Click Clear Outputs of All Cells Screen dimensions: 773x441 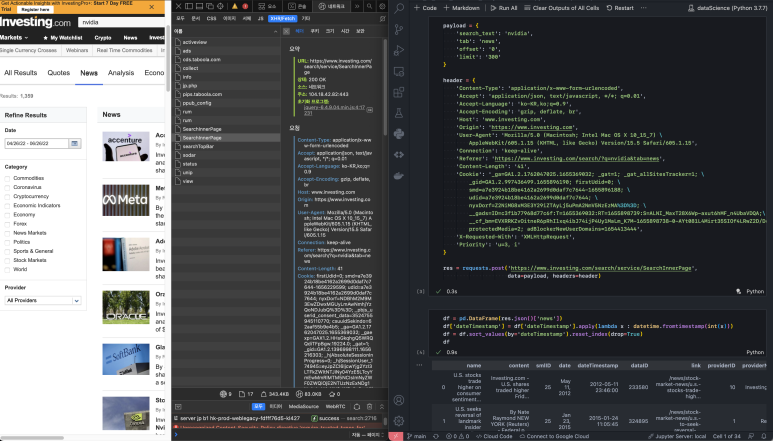[562, 8]
